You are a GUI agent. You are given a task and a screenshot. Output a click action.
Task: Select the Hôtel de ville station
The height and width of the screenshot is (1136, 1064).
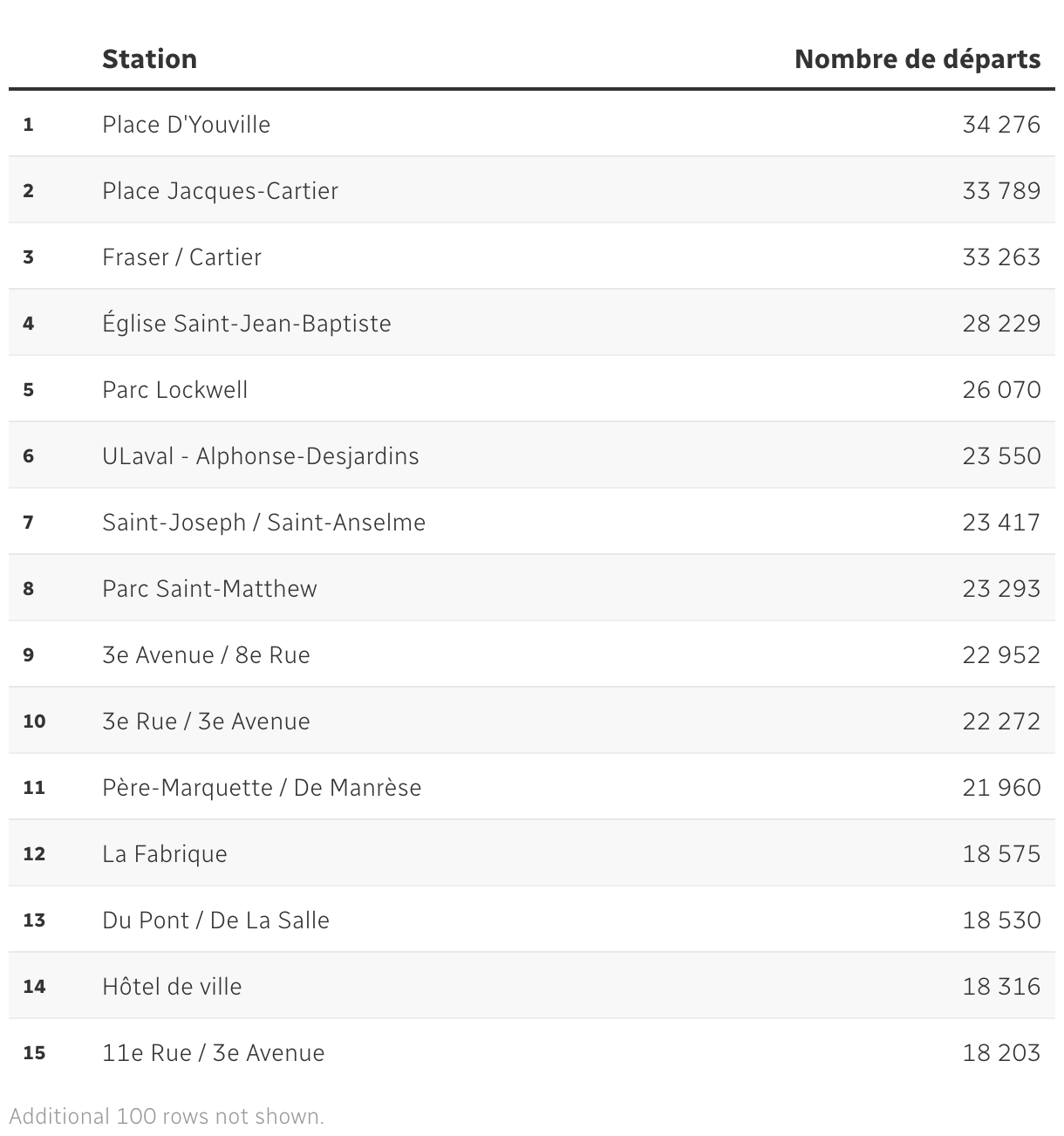[x=172, y=987]
